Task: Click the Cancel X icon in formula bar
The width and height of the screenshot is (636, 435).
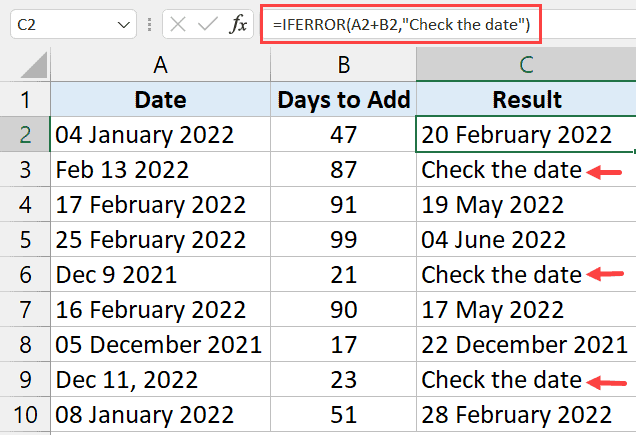Action: [179, 25]
